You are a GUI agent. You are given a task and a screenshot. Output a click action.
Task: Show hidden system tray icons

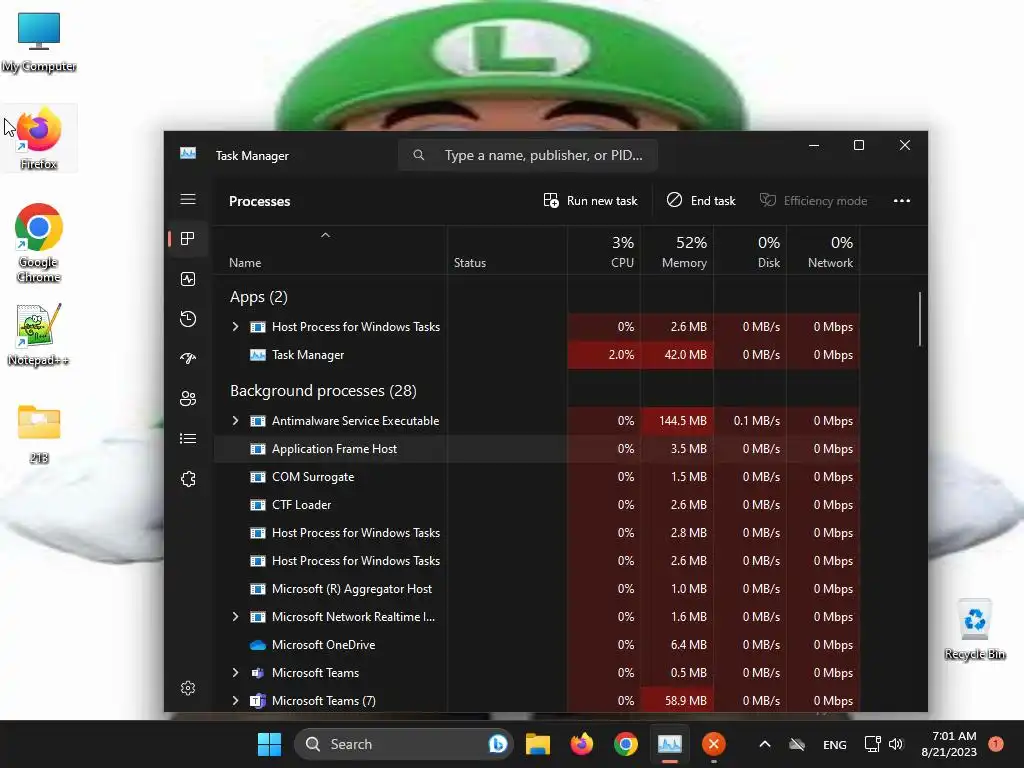[765, 744]
